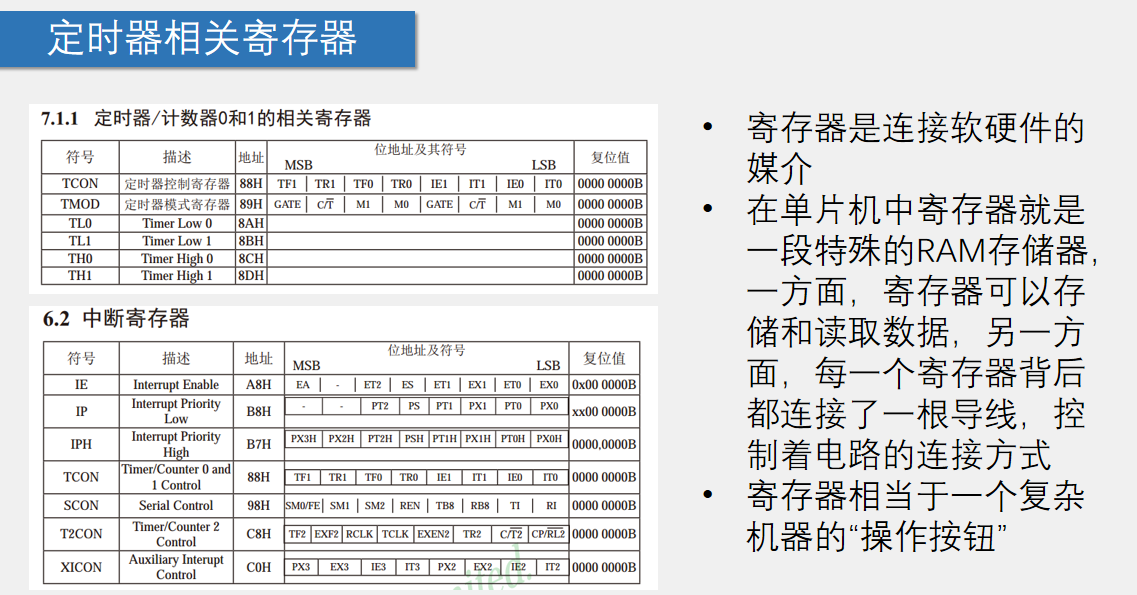Select the Timer/Counter 2 Control description

click(176, 534)
